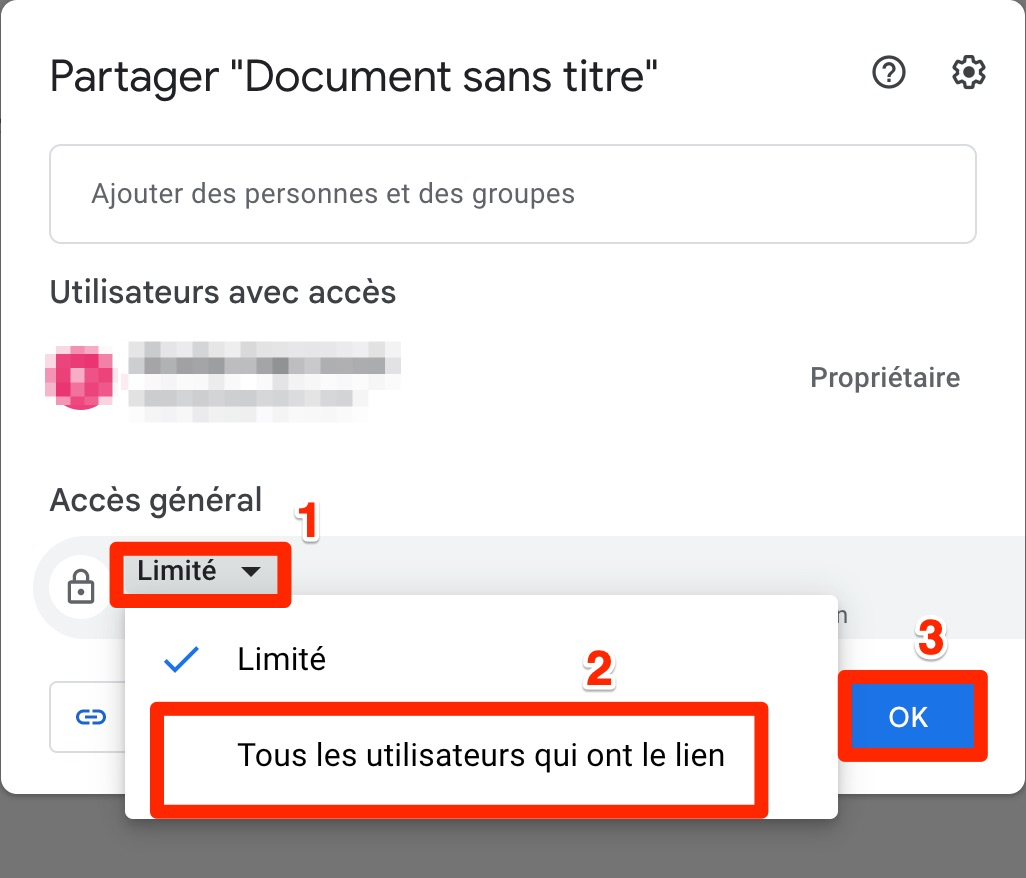
Task: Click the red annotation number 1
Action: coord(308,521)
